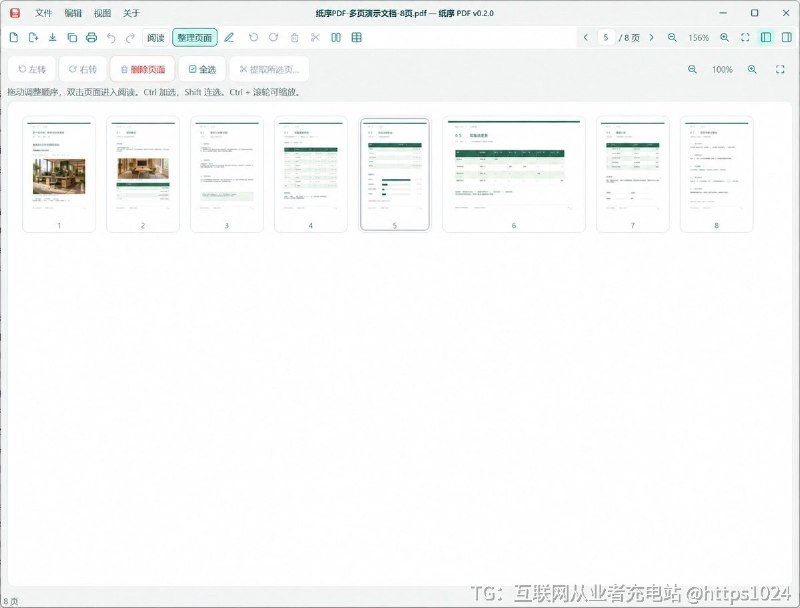Click the 8 页 status bar text

point(10,602)
